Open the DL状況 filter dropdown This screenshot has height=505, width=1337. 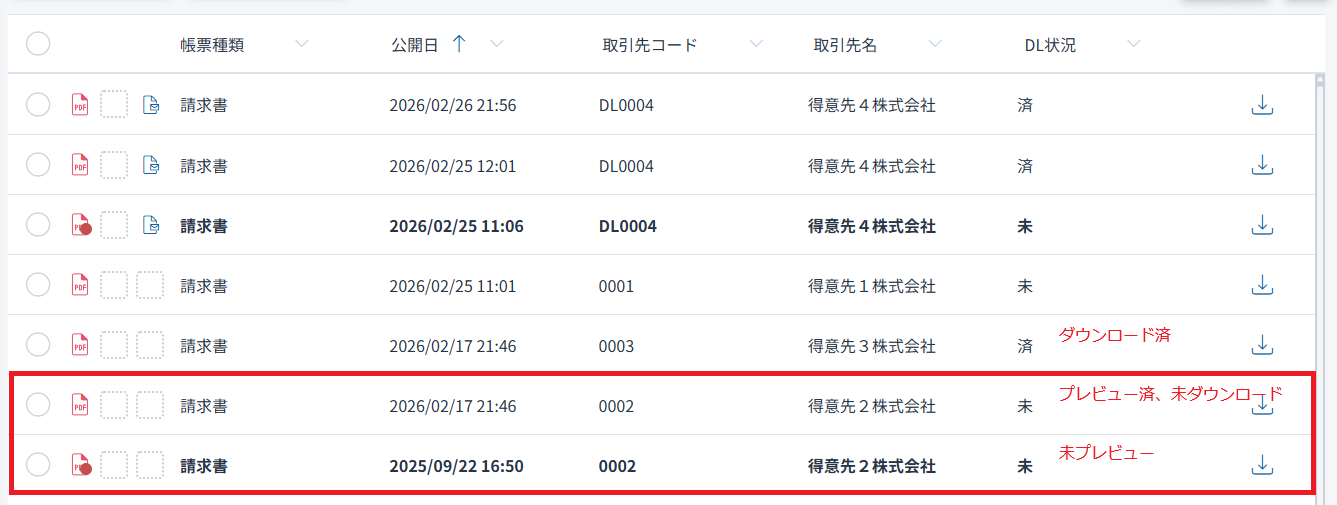pyautogui.click(x=1133, y=44)
